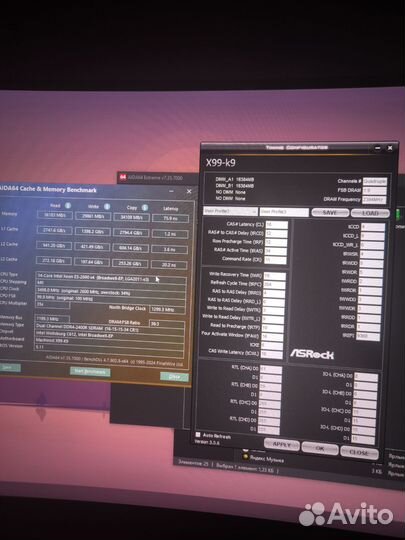Click Start Benchmark in AIDA64 window
Viewport: 405px width, 540px height.
[90, 372]
